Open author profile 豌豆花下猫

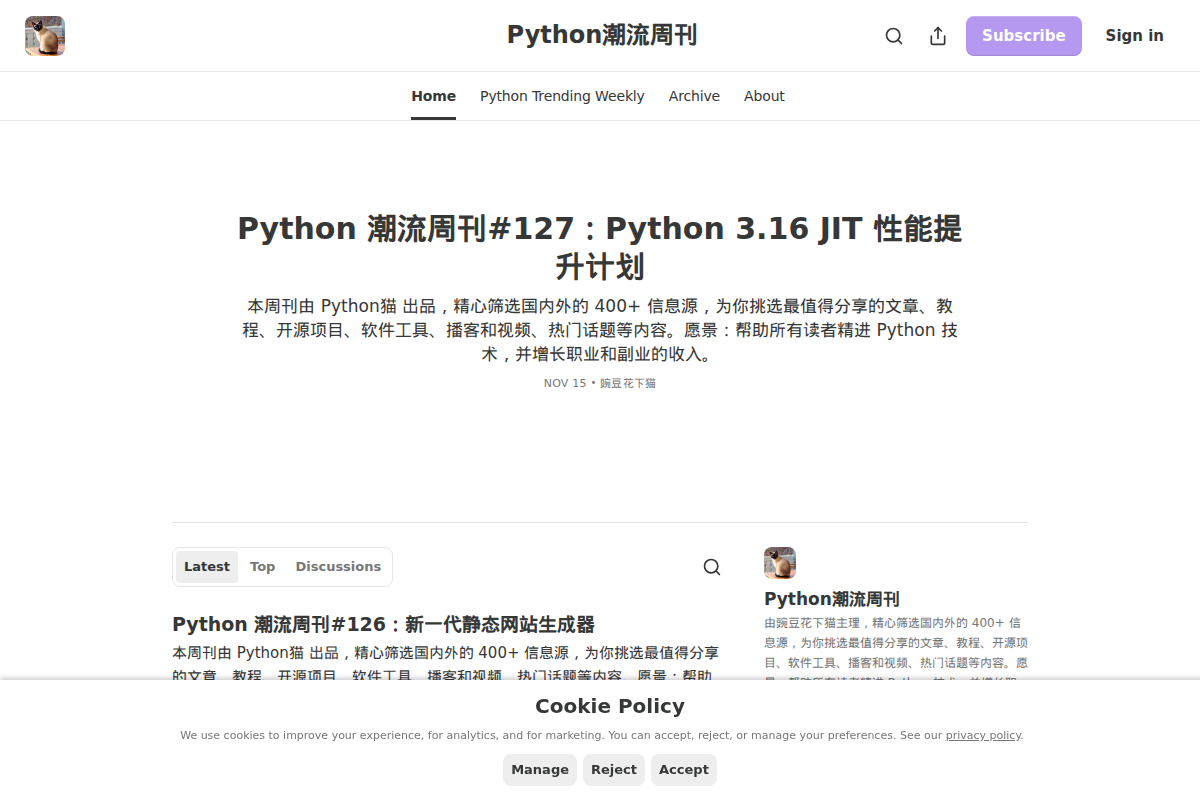click(x=628, y=382)
